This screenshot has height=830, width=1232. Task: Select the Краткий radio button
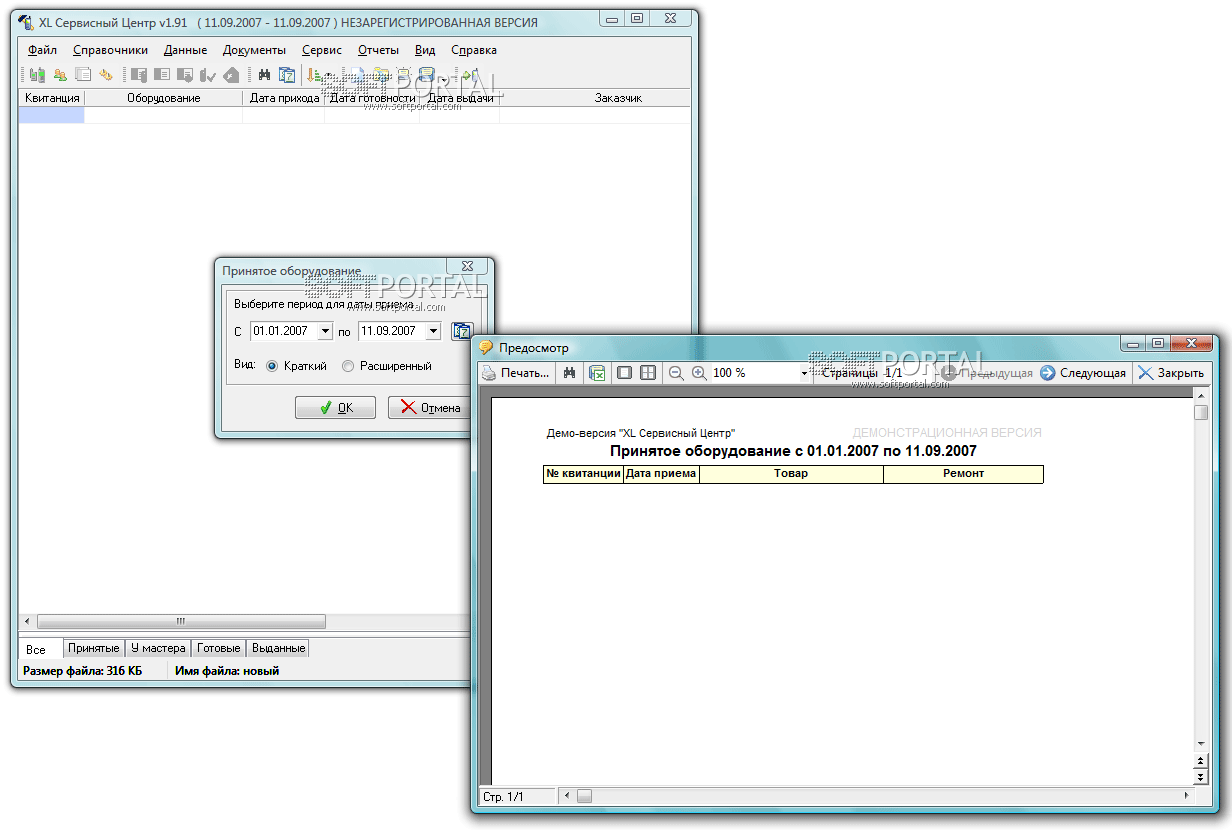272,366
